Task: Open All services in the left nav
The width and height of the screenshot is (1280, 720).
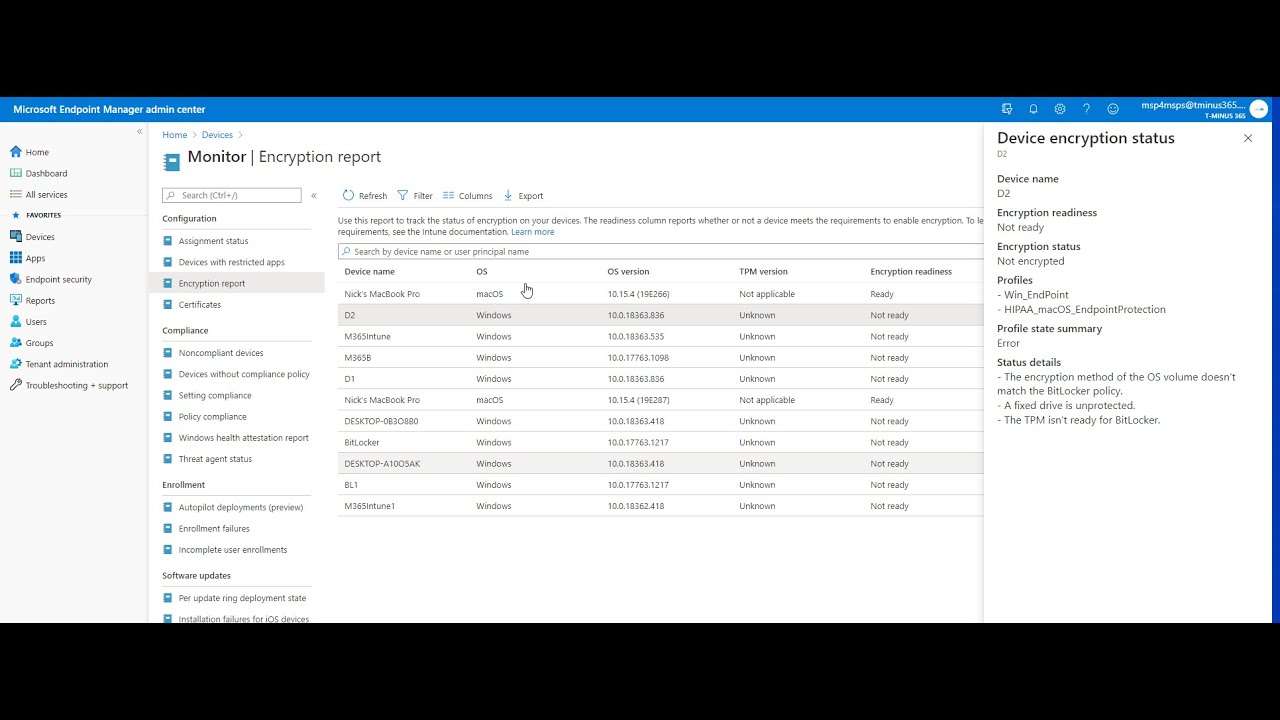Action: point(46,195)
